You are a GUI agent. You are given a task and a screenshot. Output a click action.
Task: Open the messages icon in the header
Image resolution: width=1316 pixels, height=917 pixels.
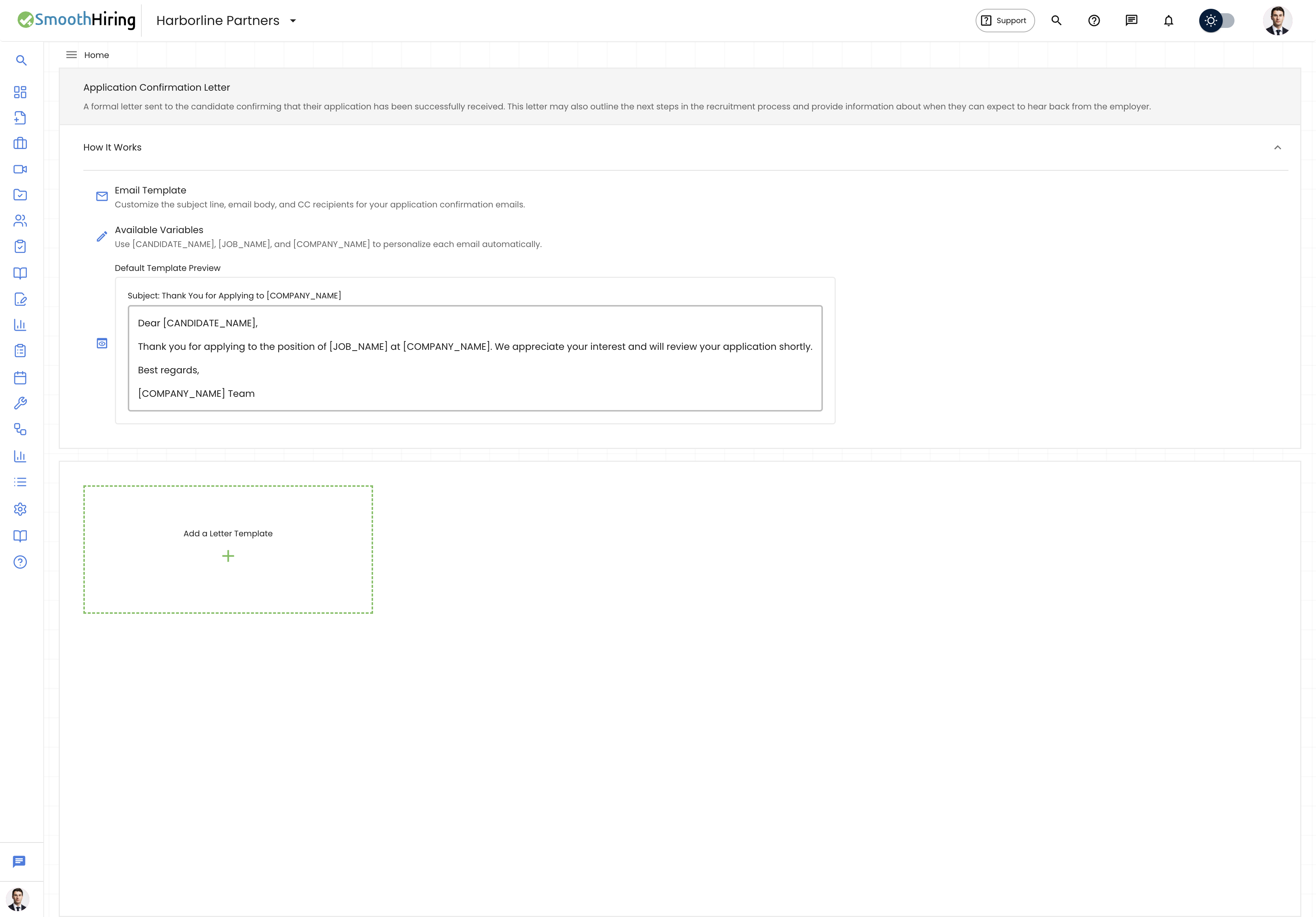(x=1131, y=21)
